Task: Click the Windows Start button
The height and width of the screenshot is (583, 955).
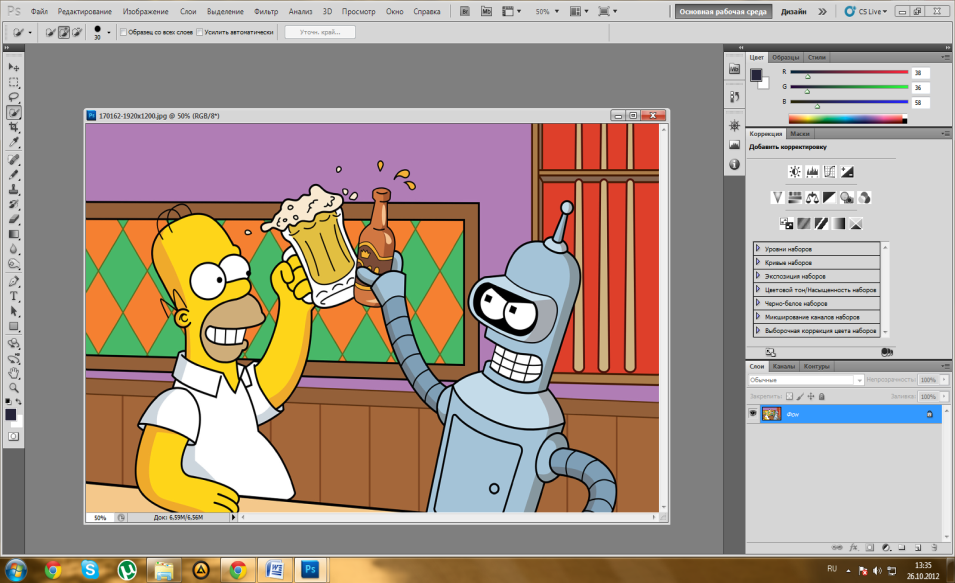Action: coord(15,570)
